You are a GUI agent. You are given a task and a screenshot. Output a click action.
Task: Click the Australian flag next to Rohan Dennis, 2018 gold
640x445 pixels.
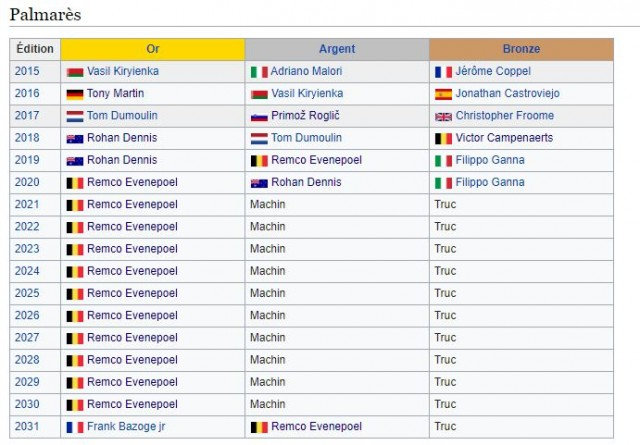[74, 138]
